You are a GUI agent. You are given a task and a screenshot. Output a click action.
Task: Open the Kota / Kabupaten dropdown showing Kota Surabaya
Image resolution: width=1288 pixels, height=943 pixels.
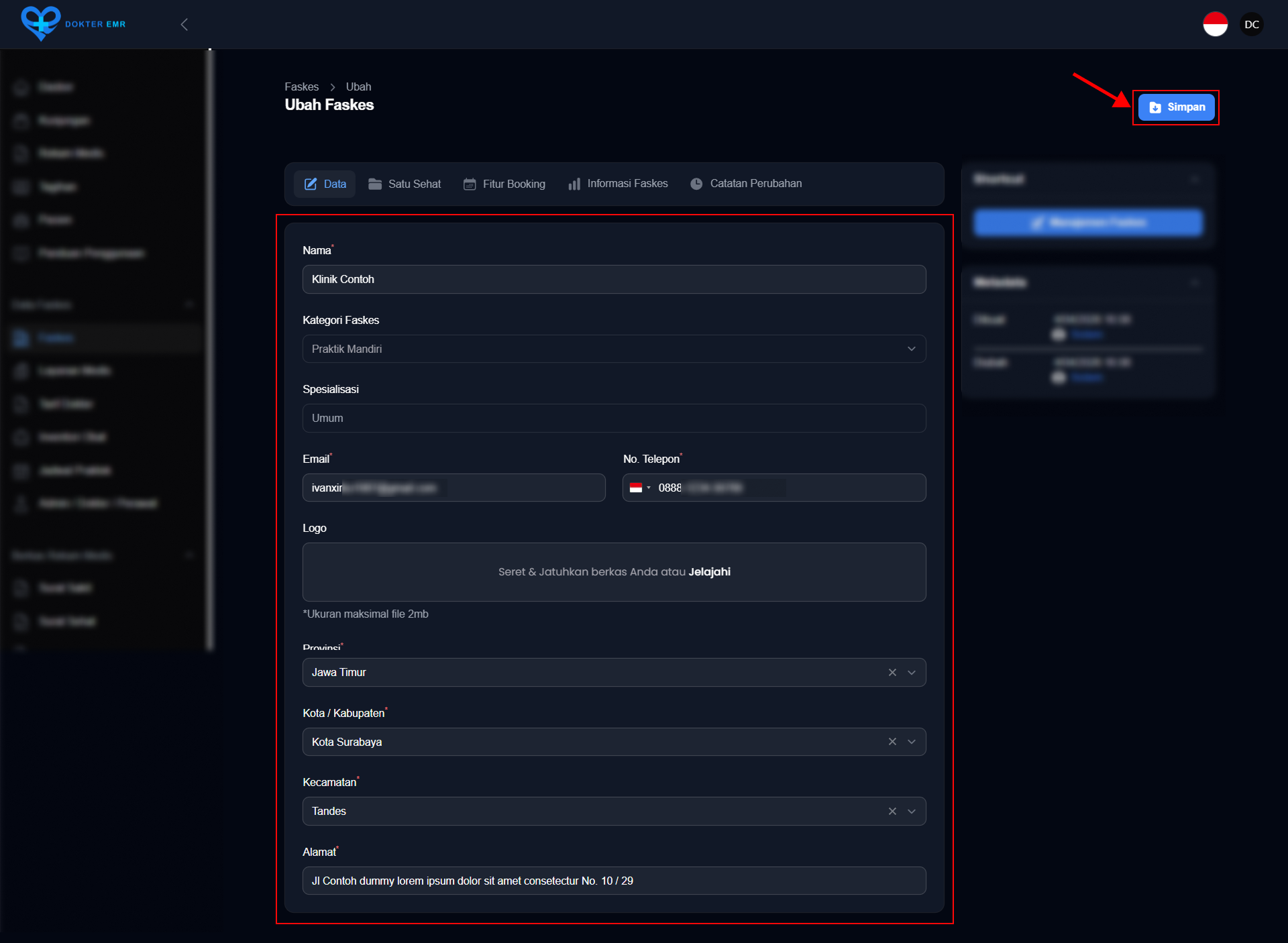pos(614,742)
